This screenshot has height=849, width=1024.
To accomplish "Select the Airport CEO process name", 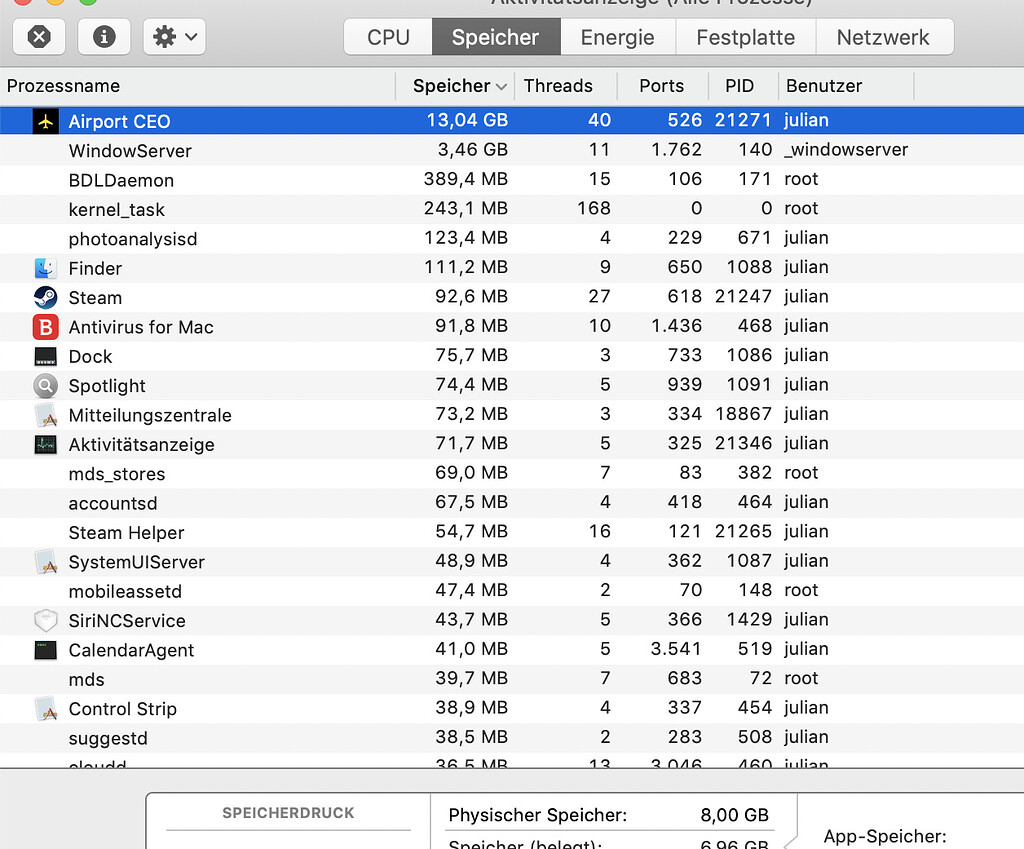I will 119,121.
